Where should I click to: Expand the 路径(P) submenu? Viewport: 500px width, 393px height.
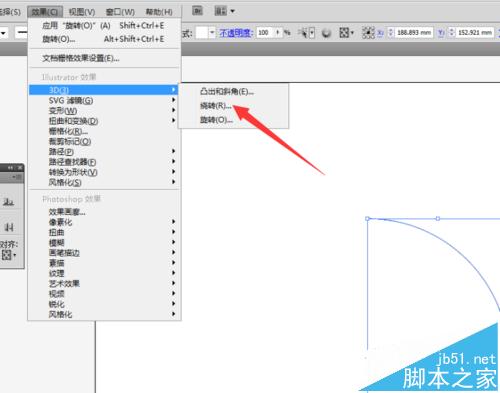[x=103, y=152]
